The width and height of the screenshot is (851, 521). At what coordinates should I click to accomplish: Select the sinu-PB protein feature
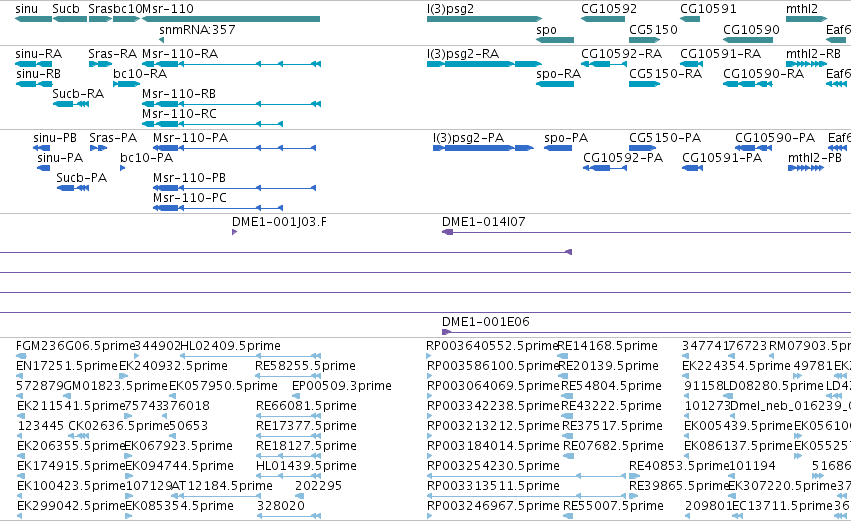click(x=41, y=148)
